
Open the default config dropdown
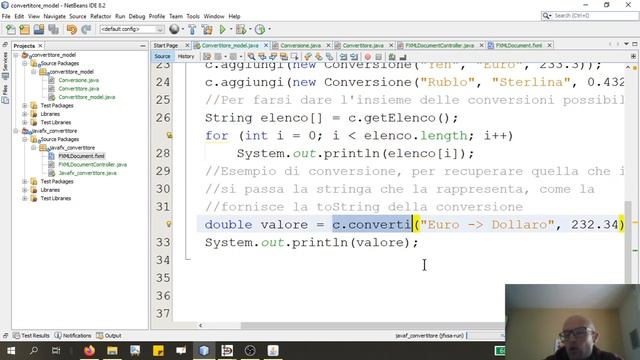(132, 29)
